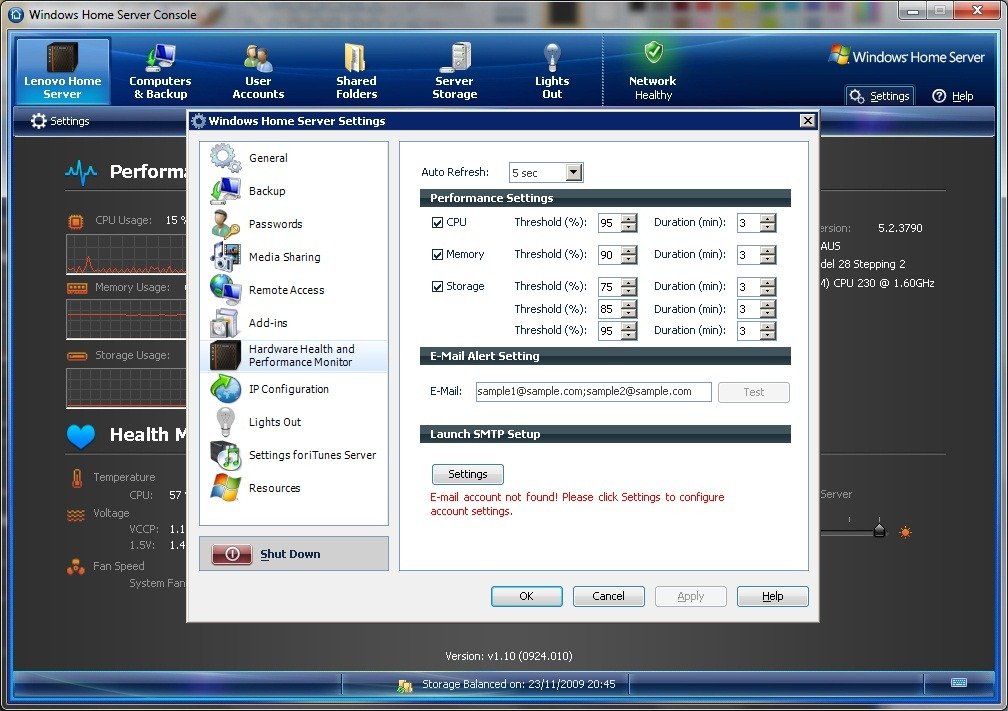Click the blue Health Monitor heart icon
1008x711 pixels.
coord(81,436)
